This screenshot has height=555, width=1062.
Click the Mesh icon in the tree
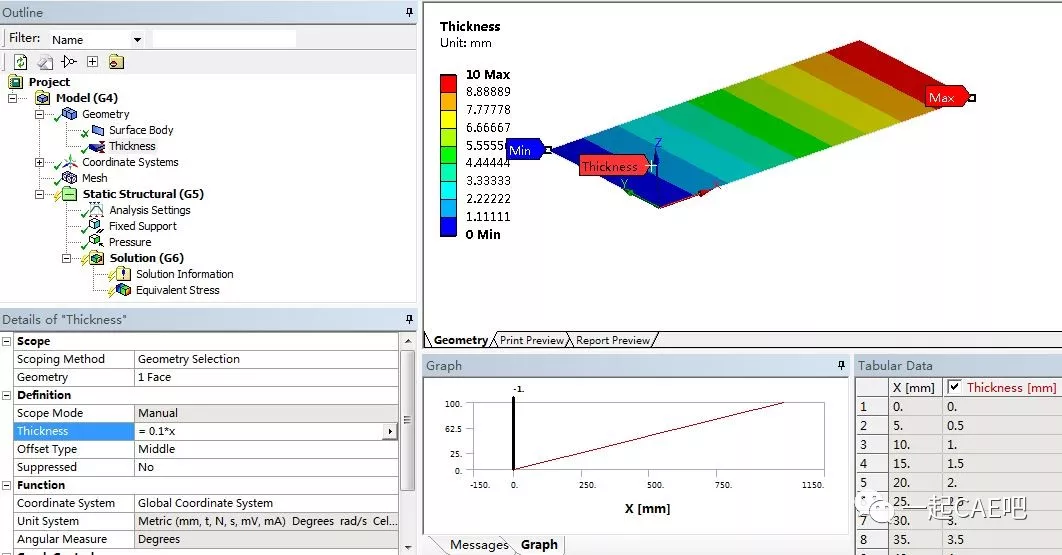70,178
